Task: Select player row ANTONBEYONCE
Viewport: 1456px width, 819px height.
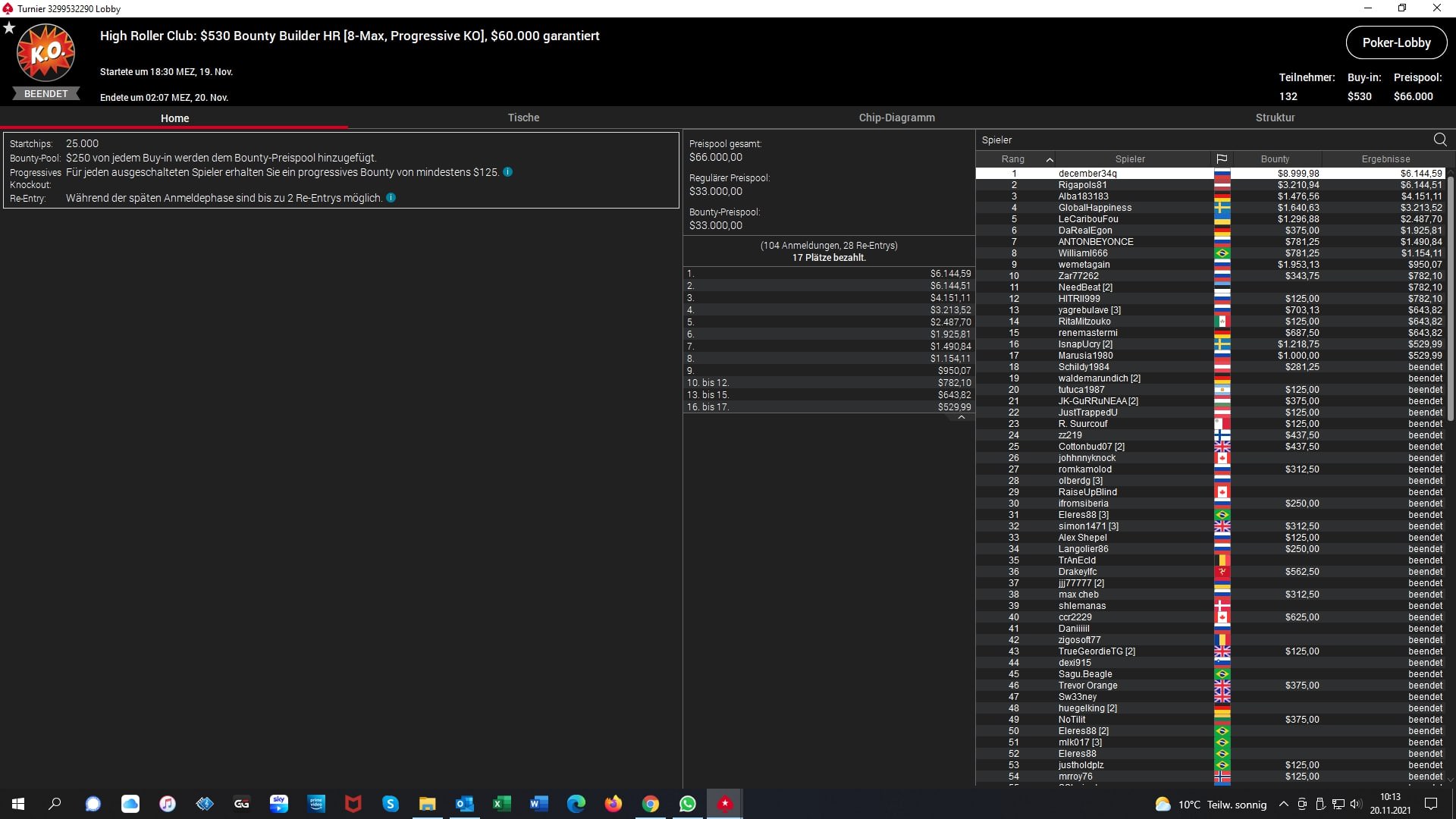Action: [x=1211, y=242]
